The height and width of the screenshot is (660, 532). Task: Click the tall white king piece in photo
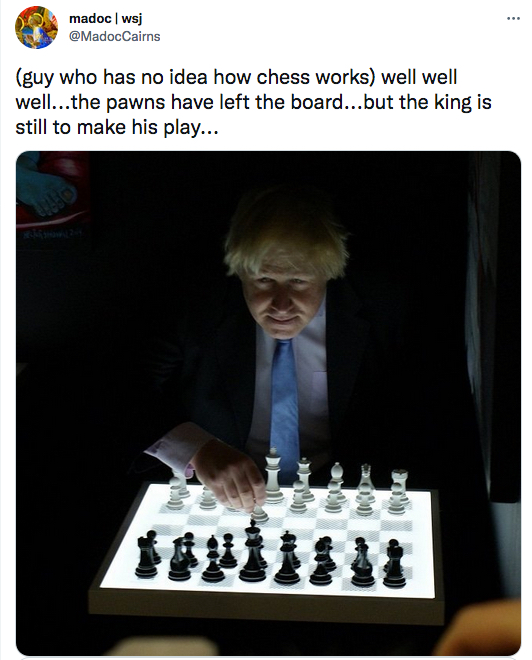click(274, 476)
